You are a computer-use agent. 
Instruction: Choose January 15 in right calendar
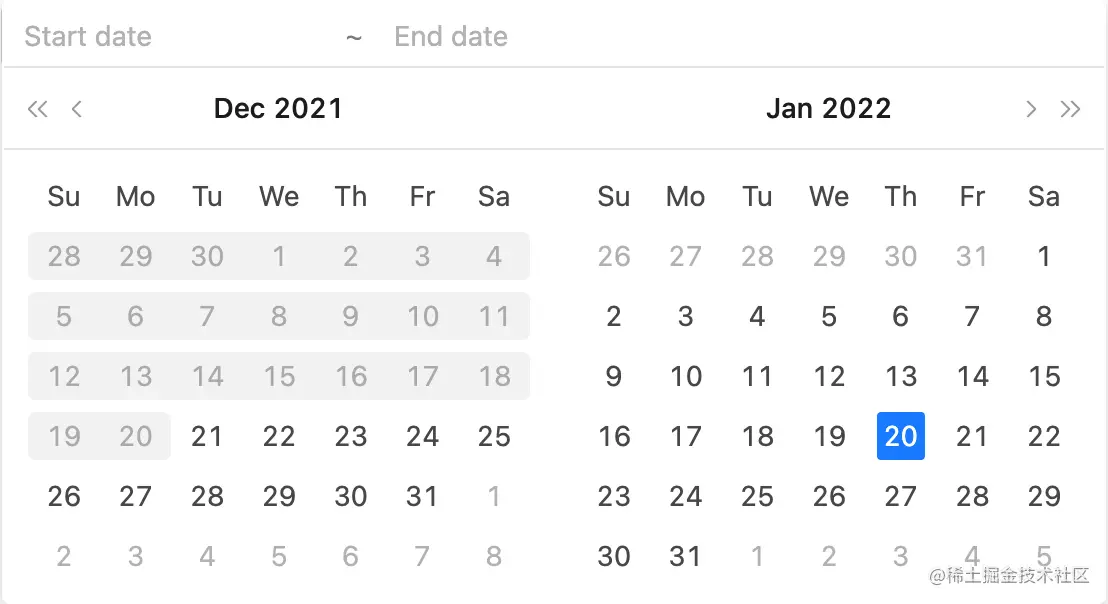(x=1044, y=377)
